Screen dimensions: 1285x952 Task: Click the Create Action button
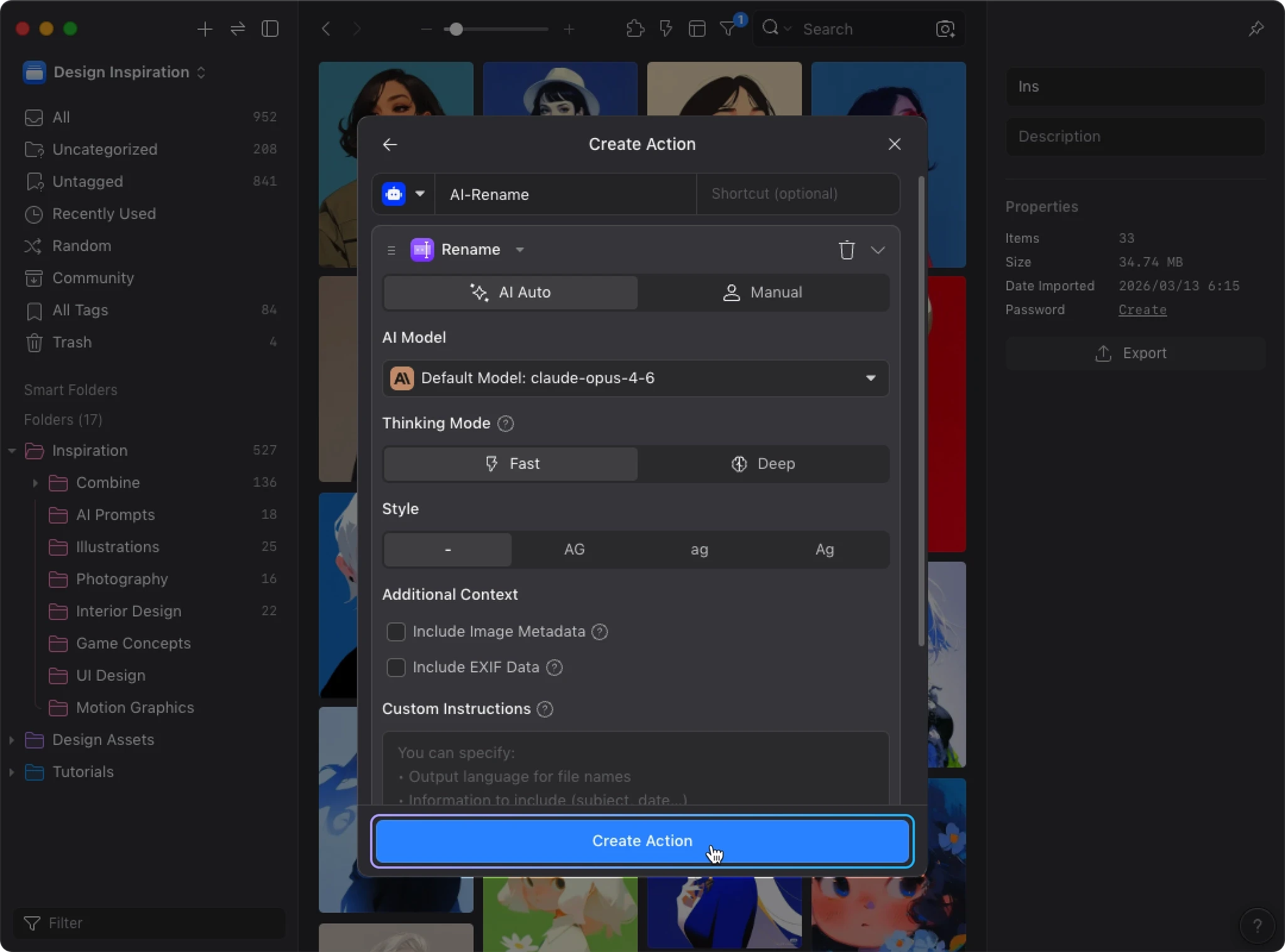pos(642,840)
